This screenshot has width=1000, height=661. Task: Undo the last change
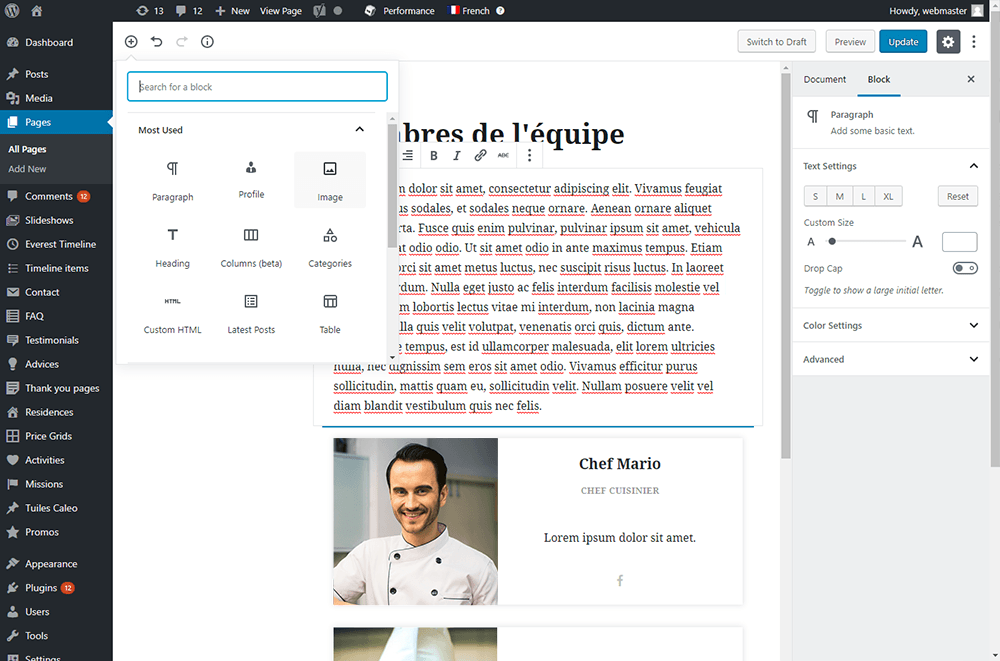point(156,41)
